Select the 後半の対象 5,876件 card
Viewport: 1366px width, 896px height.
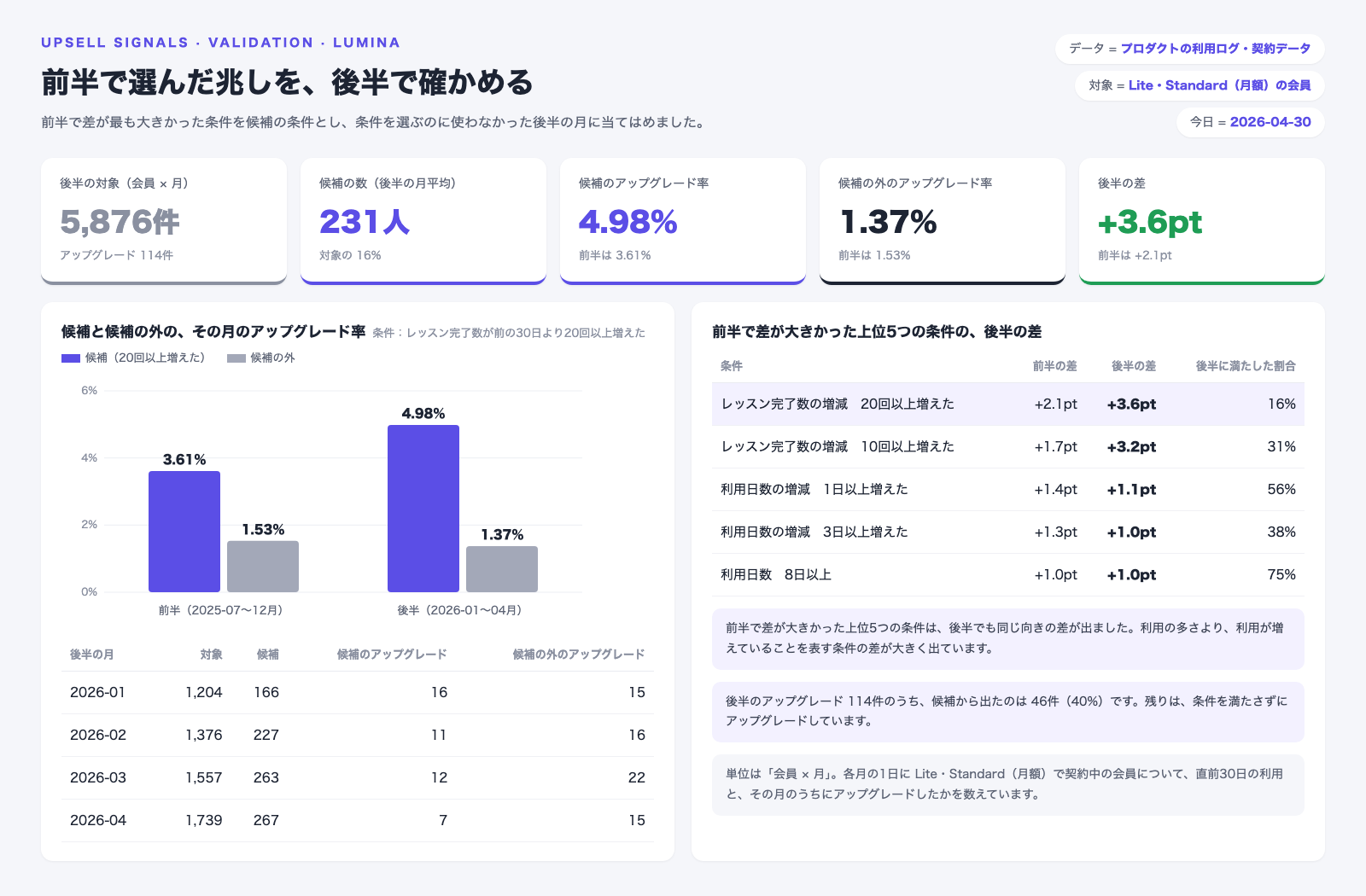pyautogui.click(x=164, y=221)
